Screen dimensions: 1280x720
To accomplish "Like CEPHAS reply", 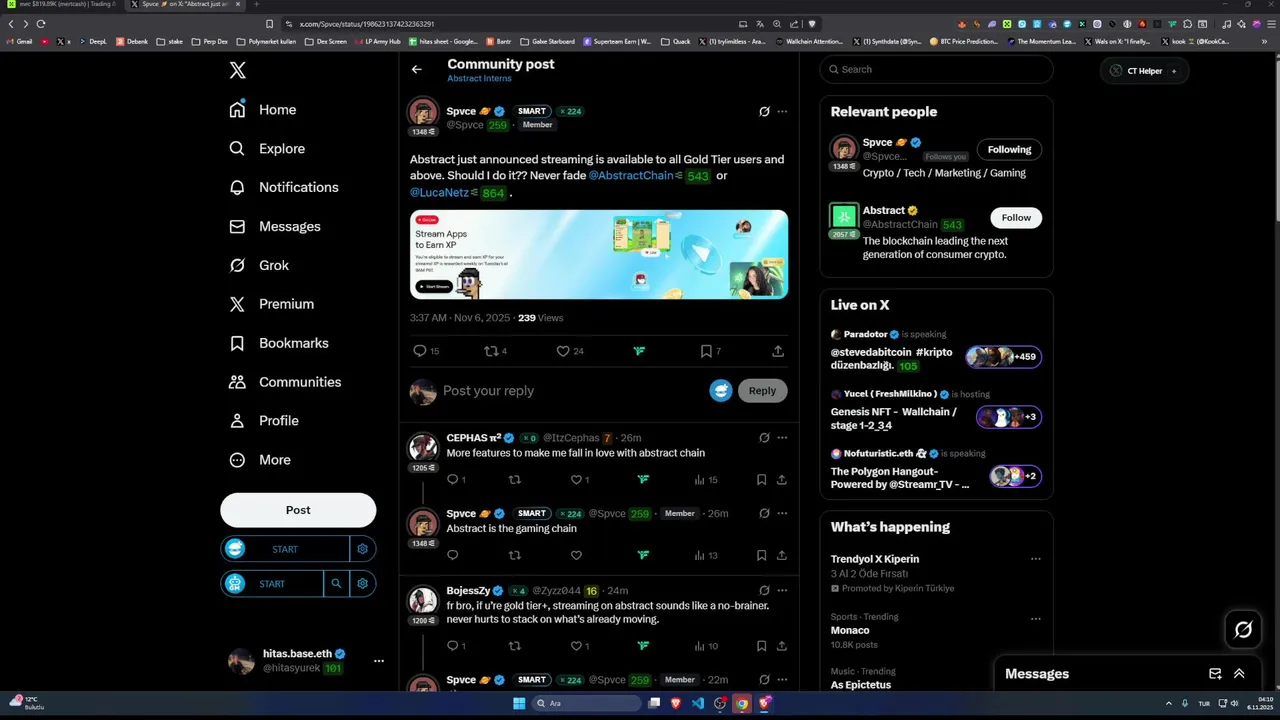I will click(x=580, y=480).
